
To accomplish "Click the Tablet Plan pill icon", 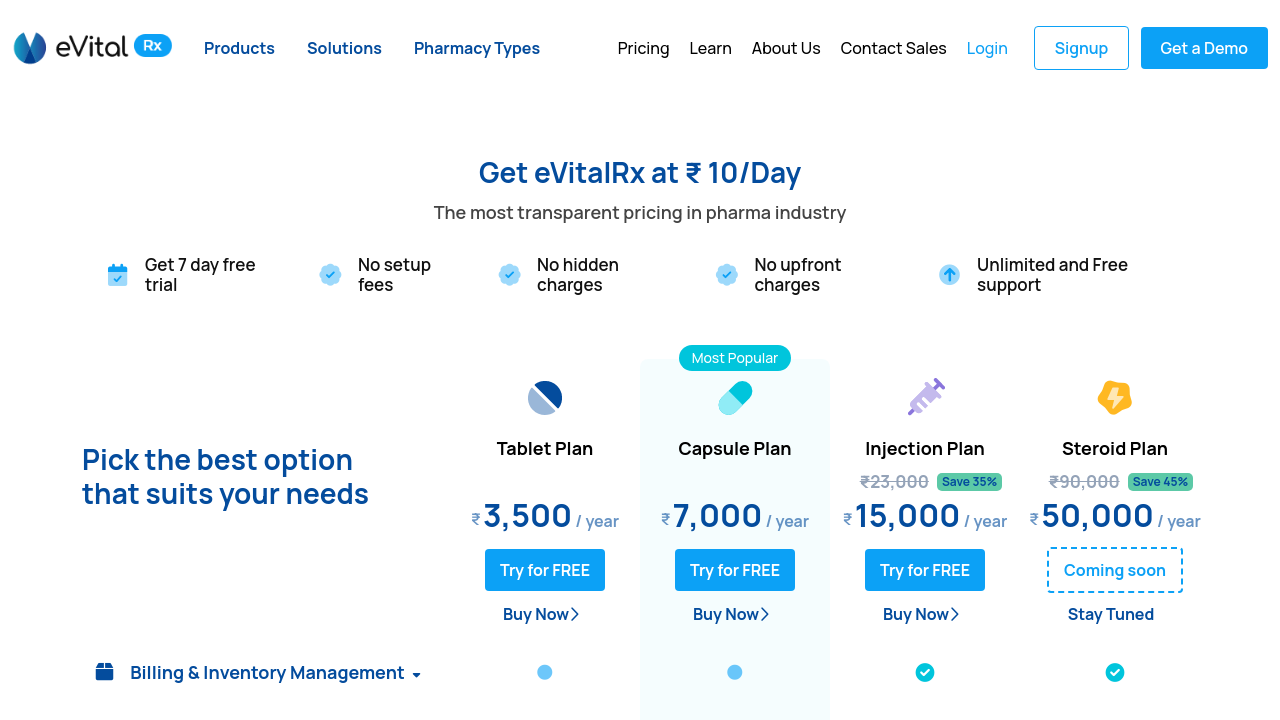I will click(x=545, y=398).
